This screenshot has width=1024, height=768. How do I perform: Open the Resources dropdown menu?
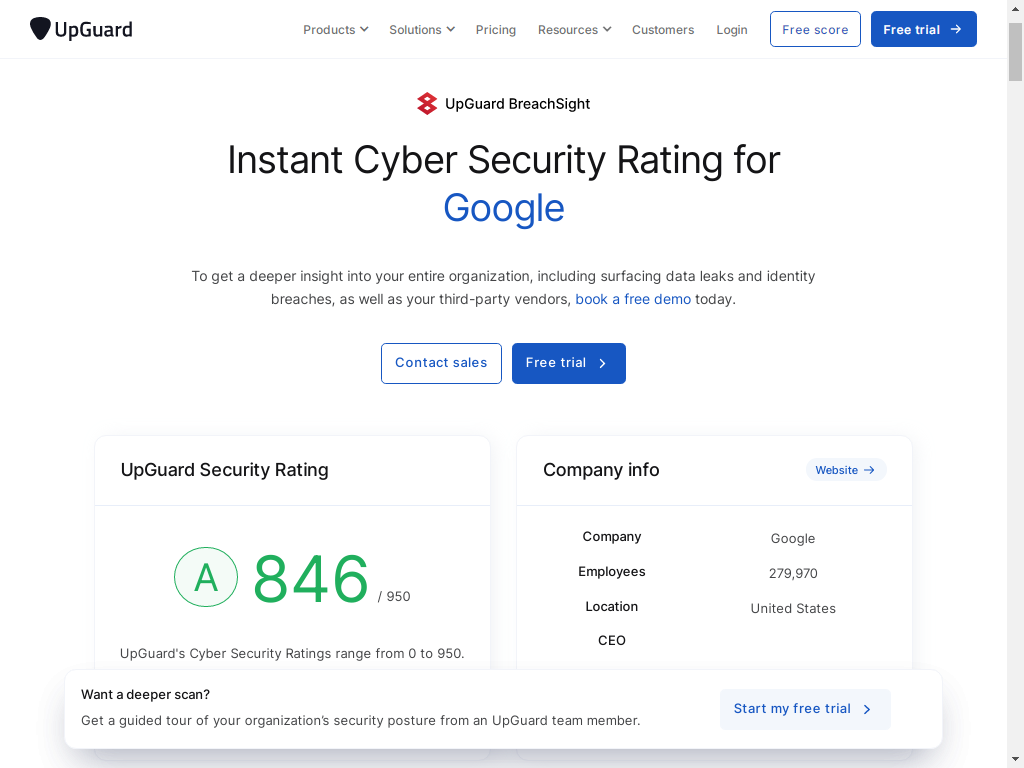tap(575, 29)
